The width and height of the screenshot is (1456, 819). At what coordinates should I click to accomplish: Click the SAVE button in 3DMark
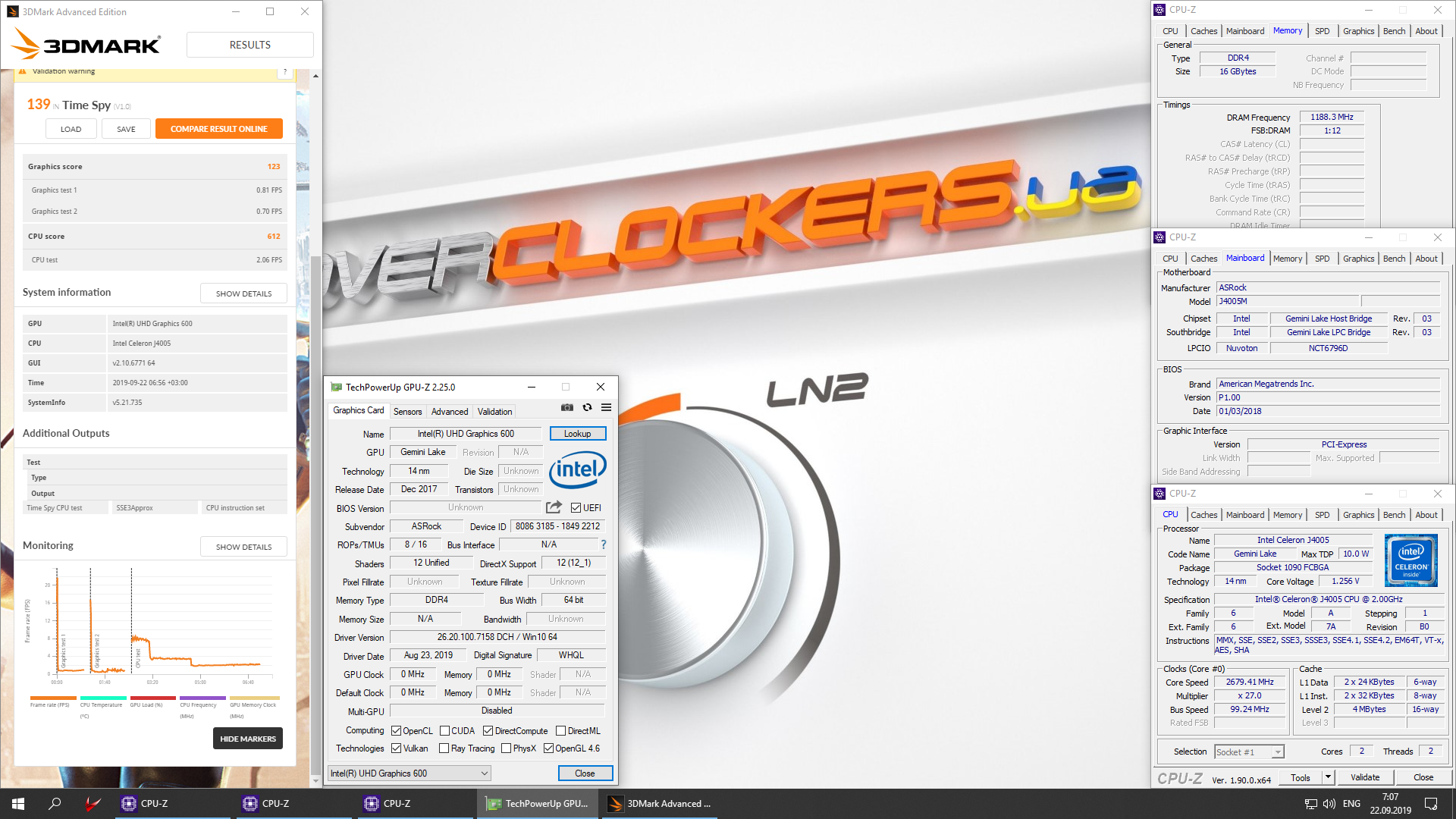point(126,129)
